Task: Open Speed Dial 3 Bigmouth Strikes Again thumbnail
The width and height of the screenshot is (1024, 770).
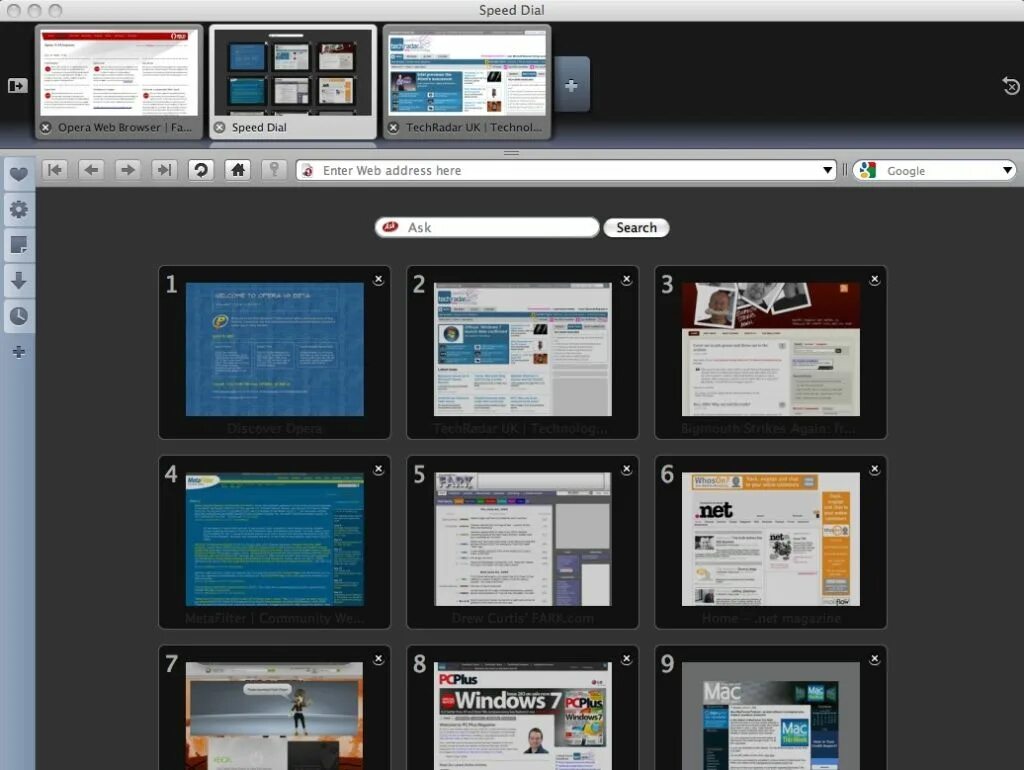Action: pyautogui.click(x=771, y=349)
